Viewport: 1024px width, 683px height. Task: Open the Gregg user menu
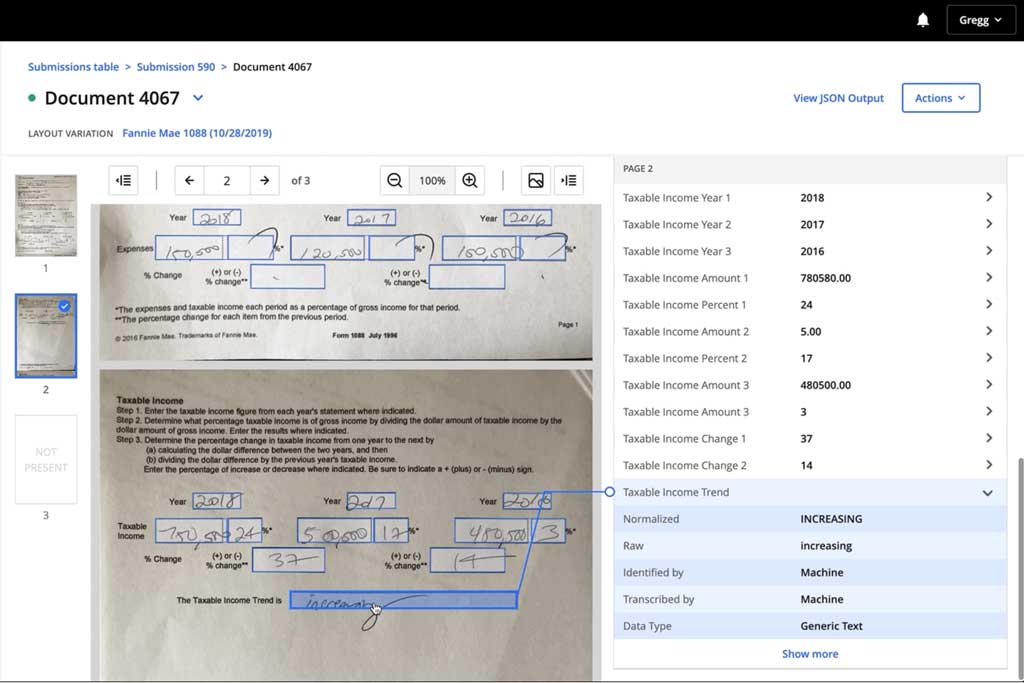pos(980,20)
